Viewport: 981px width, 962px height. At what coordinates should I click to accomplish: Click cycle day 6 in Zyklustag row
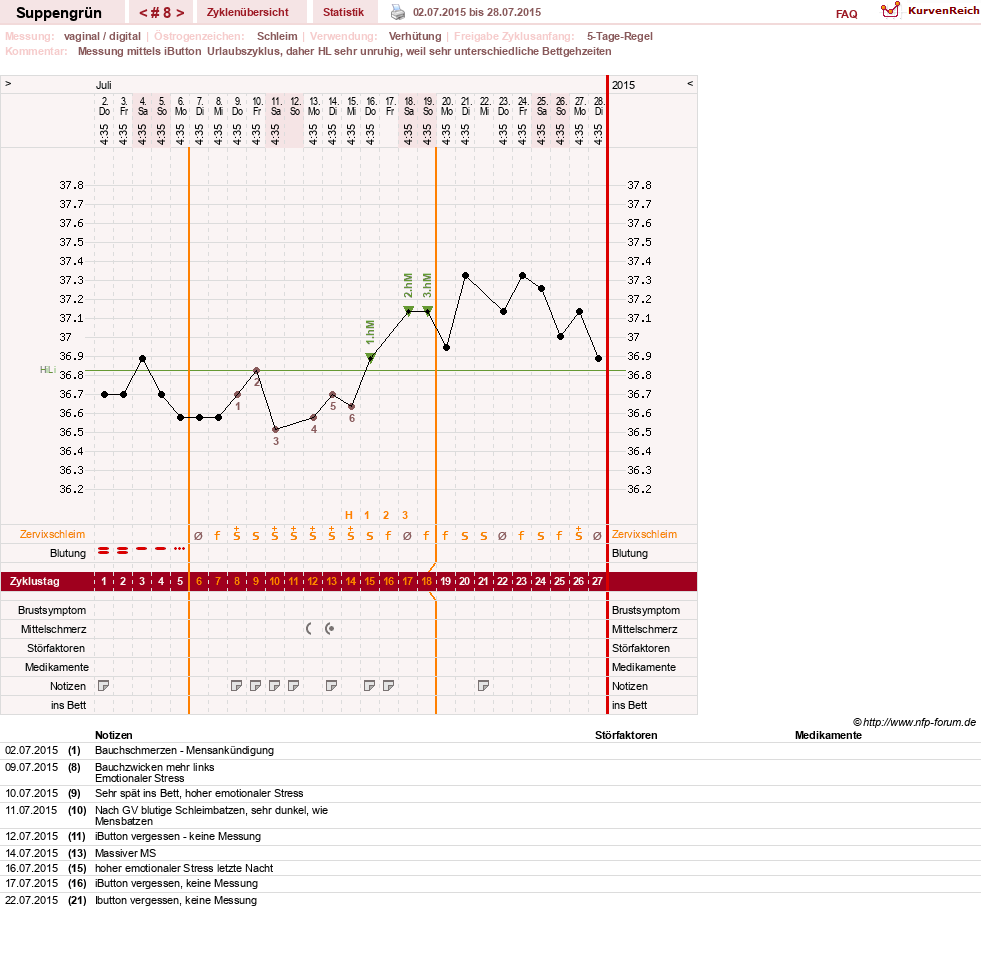click(x=199, y=581)
